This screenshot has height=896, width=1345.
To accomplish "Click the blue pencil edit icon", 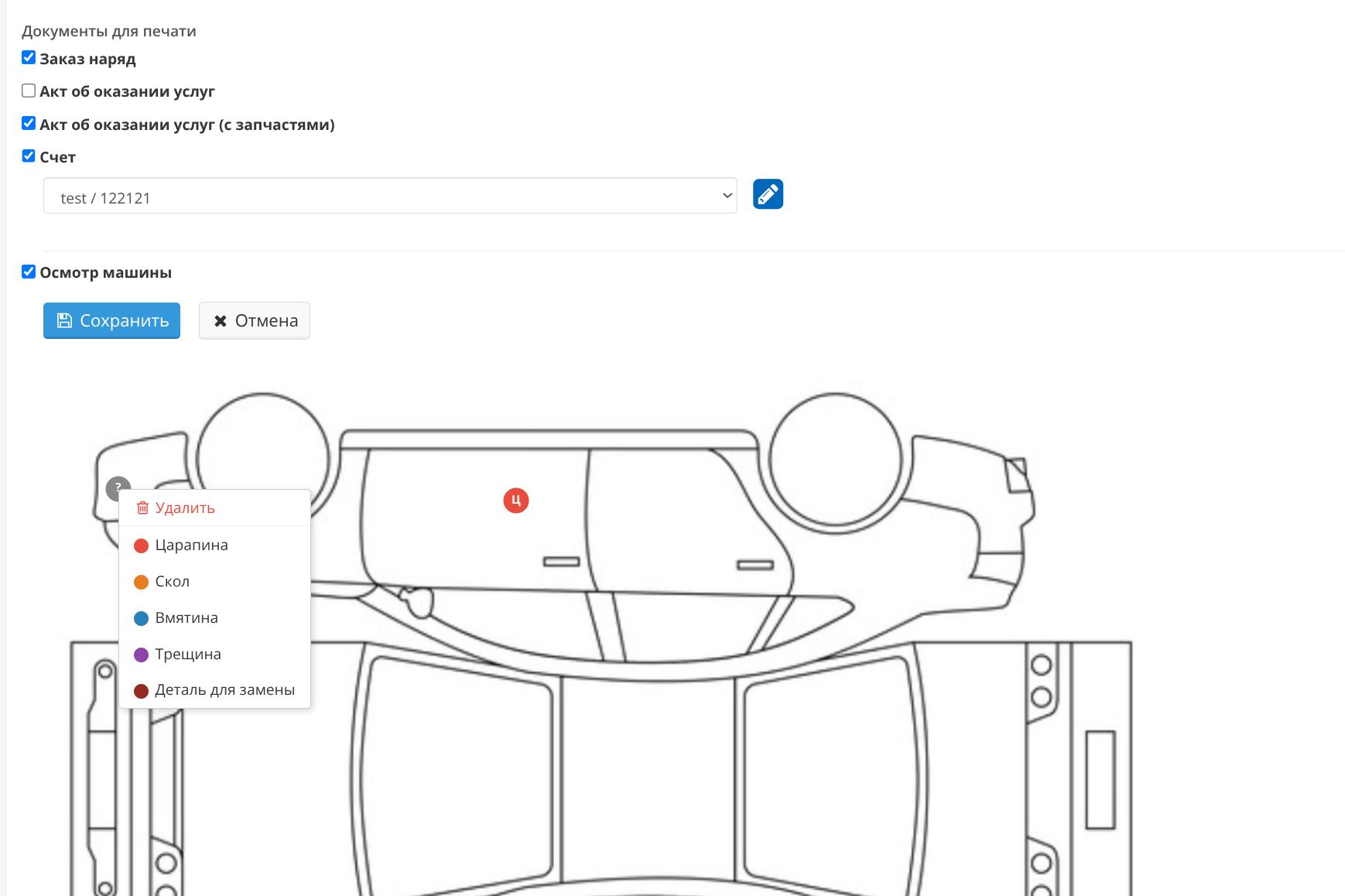I will (768, 194).
